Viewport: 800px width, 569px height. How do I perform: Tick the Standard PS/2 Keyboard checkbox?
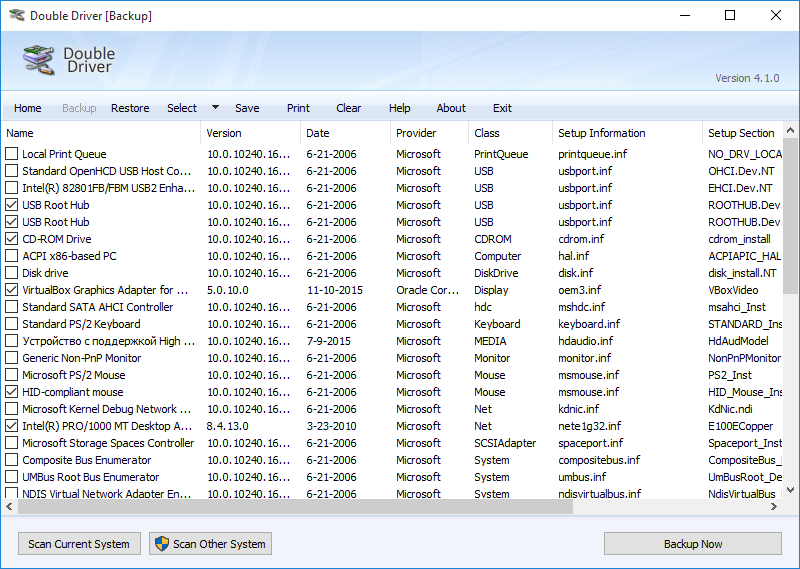pos(11,324)
